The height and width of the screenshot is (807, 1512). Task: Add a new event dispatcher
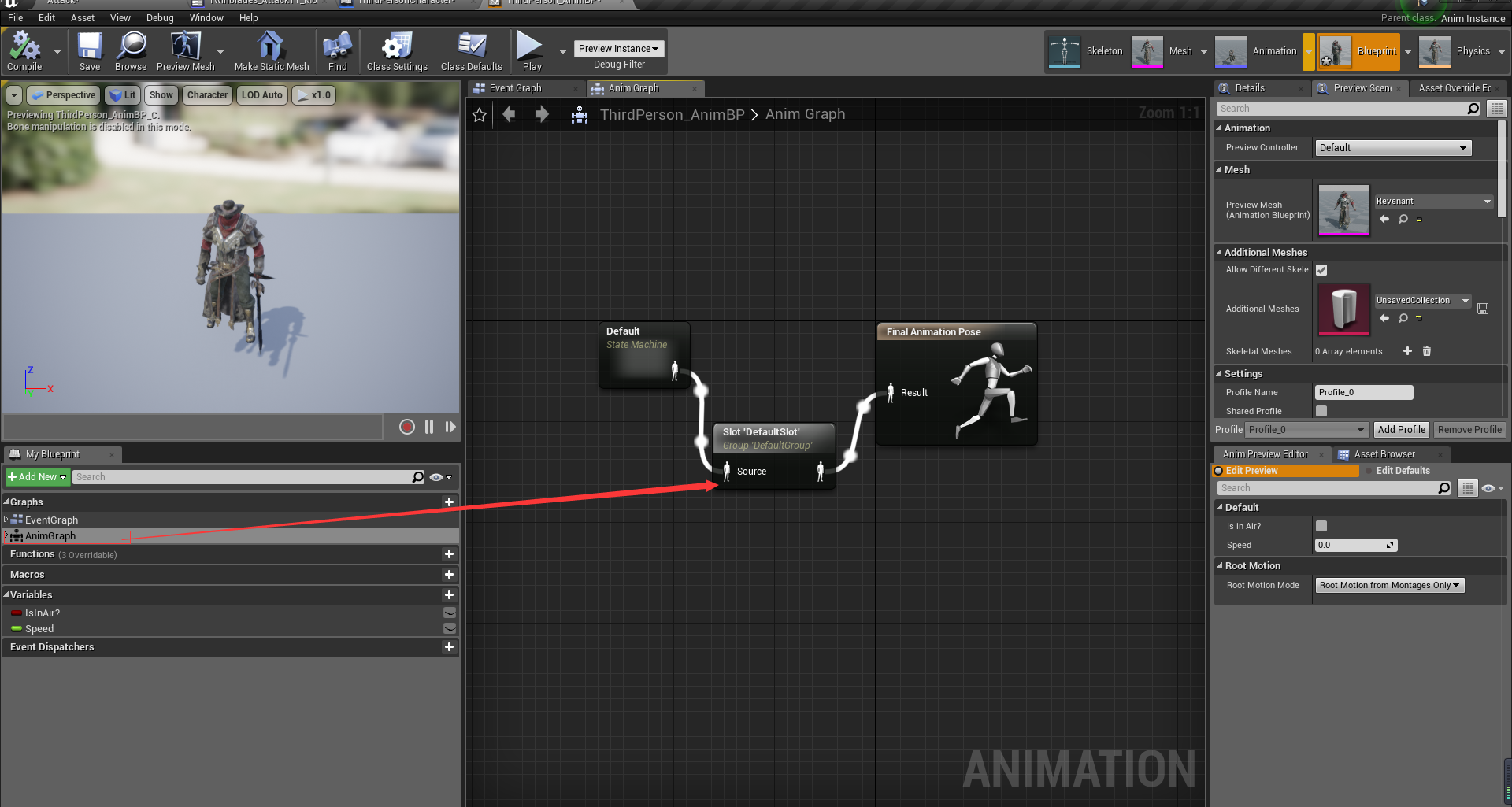tap(449, 647)
